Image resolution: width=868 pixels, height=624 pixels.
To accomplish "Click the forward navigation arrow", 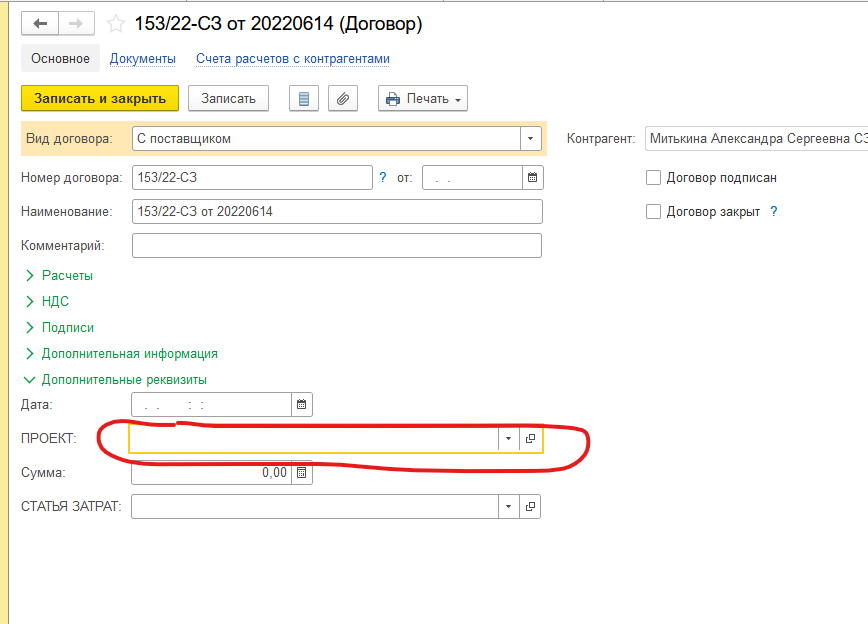I will click(x=78, y=24).
